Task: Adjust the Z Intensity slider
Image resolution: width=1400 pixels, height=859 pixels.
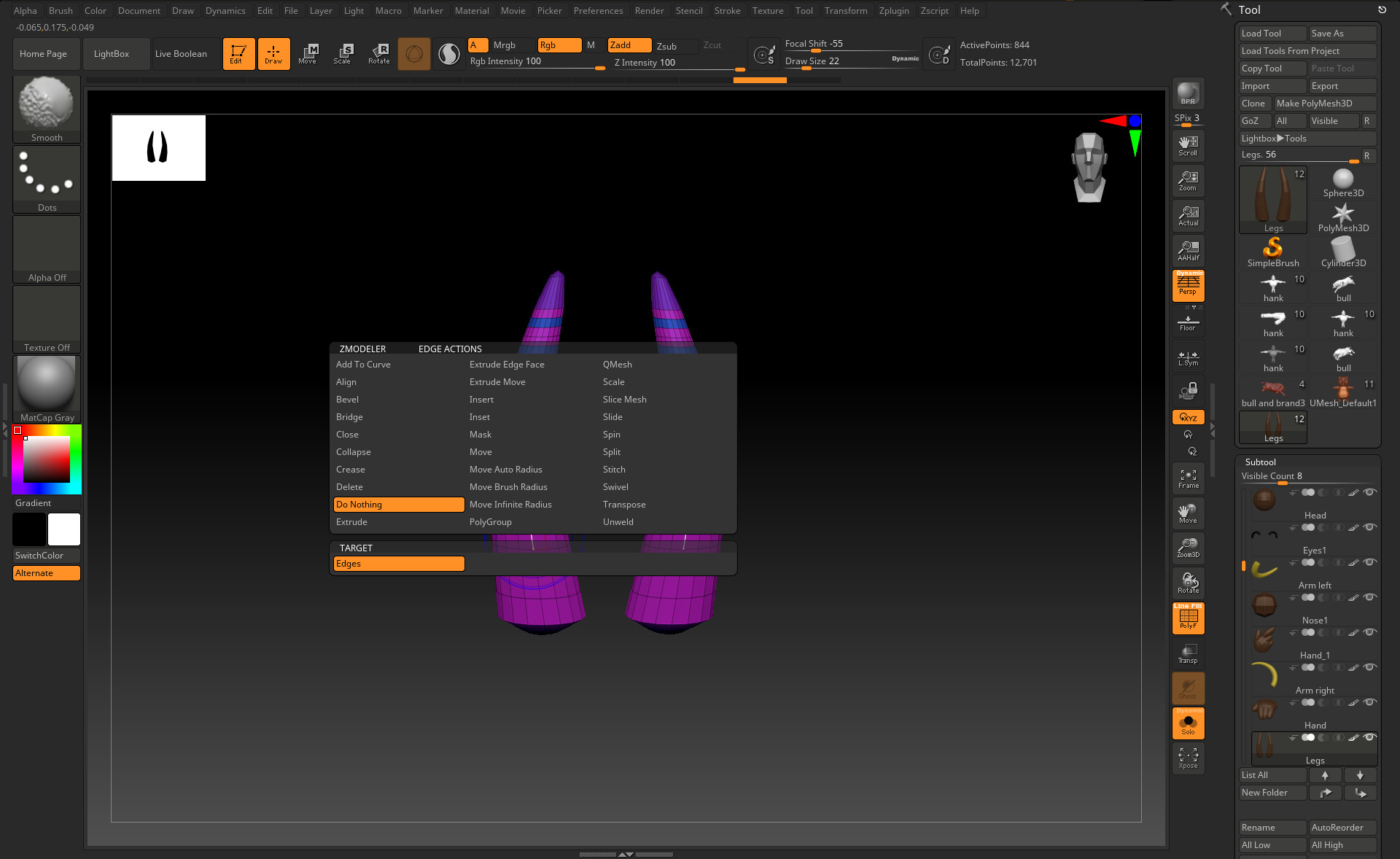Action: [x=678, y=63]
